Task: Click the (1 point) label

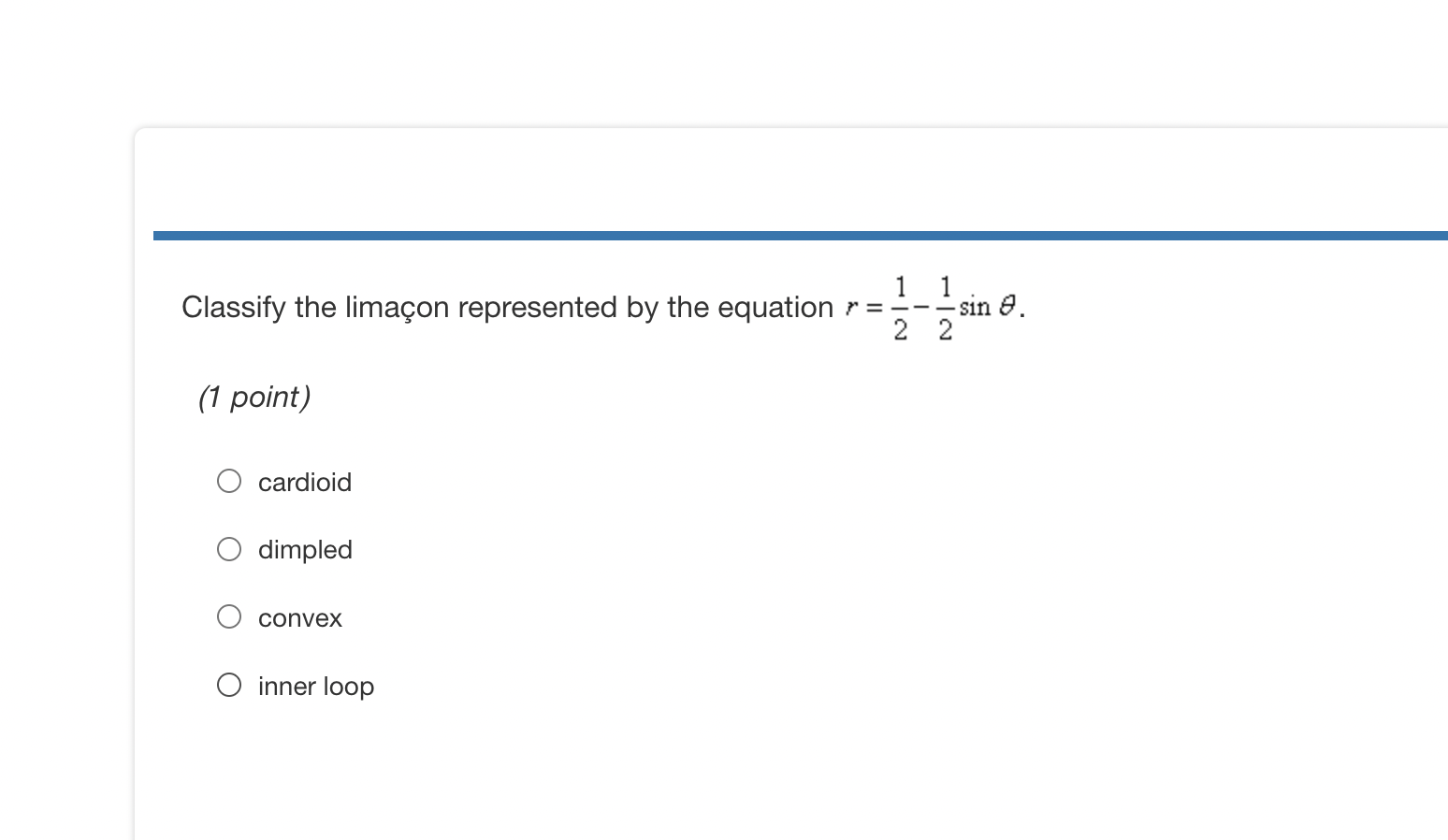Action: click(x=253, y=397)
